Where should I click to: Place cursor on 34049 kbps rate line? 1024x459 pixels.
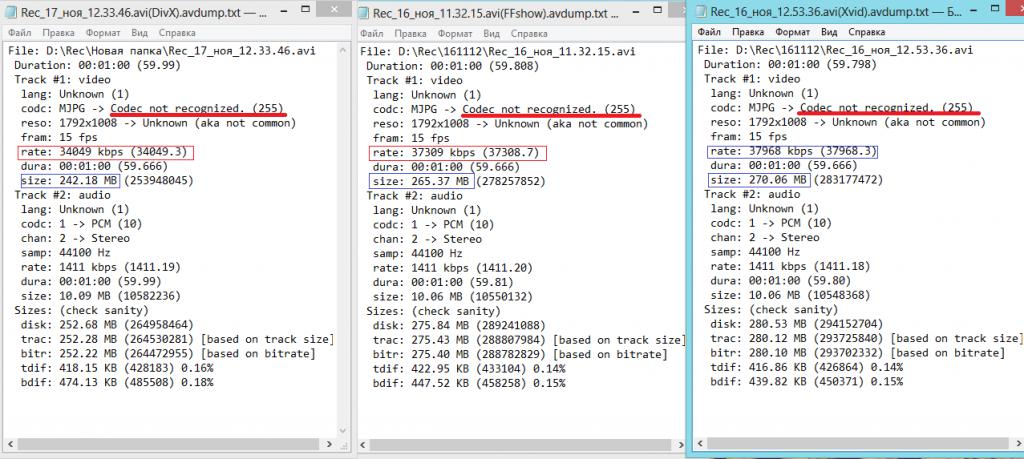(99, 152)
